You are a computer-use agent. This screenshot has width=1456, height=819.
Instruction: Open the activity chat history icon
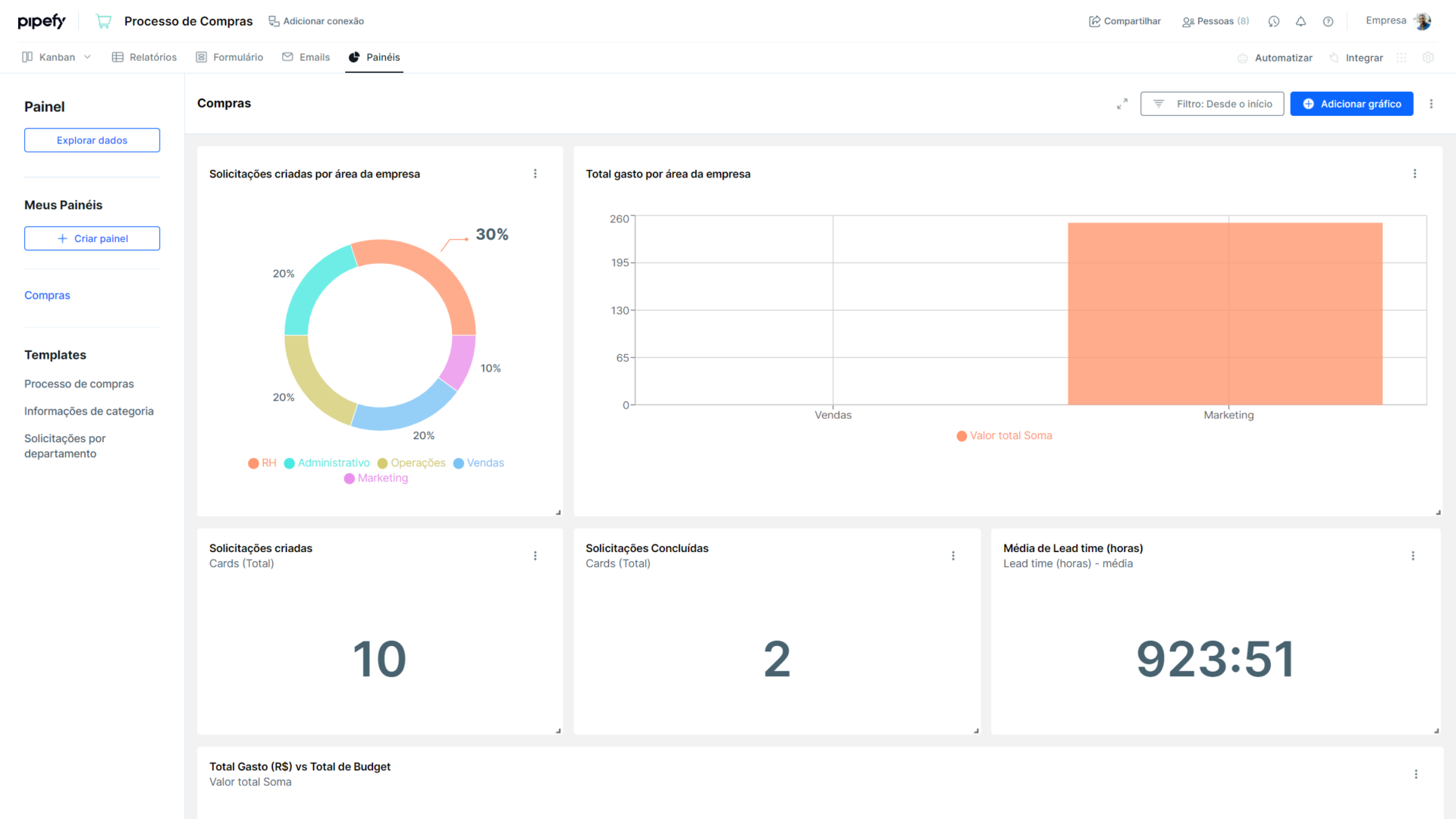1274,21
